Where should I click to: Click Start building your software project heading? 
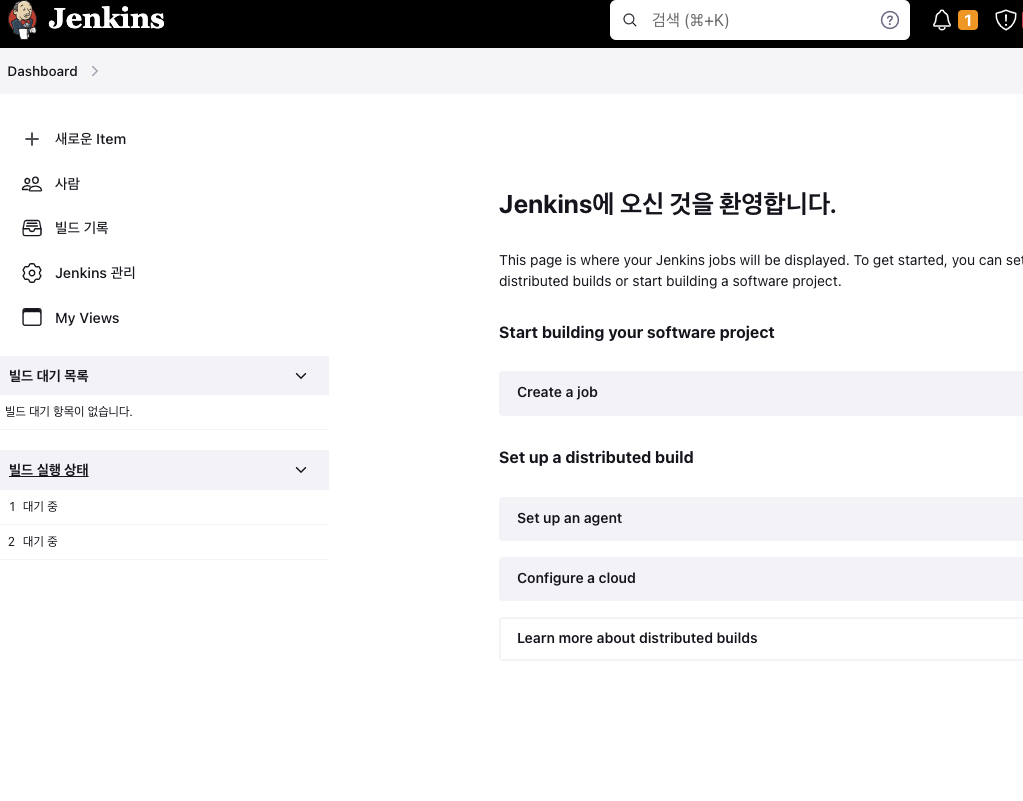tap(637, 333)
